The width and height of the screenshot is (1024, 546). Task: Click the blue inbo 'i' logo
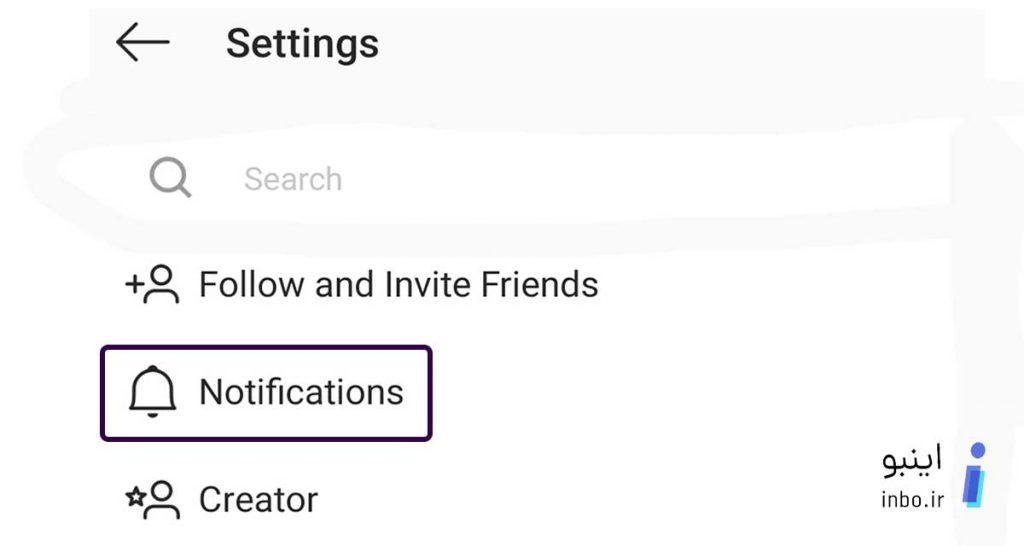(974, 475)
